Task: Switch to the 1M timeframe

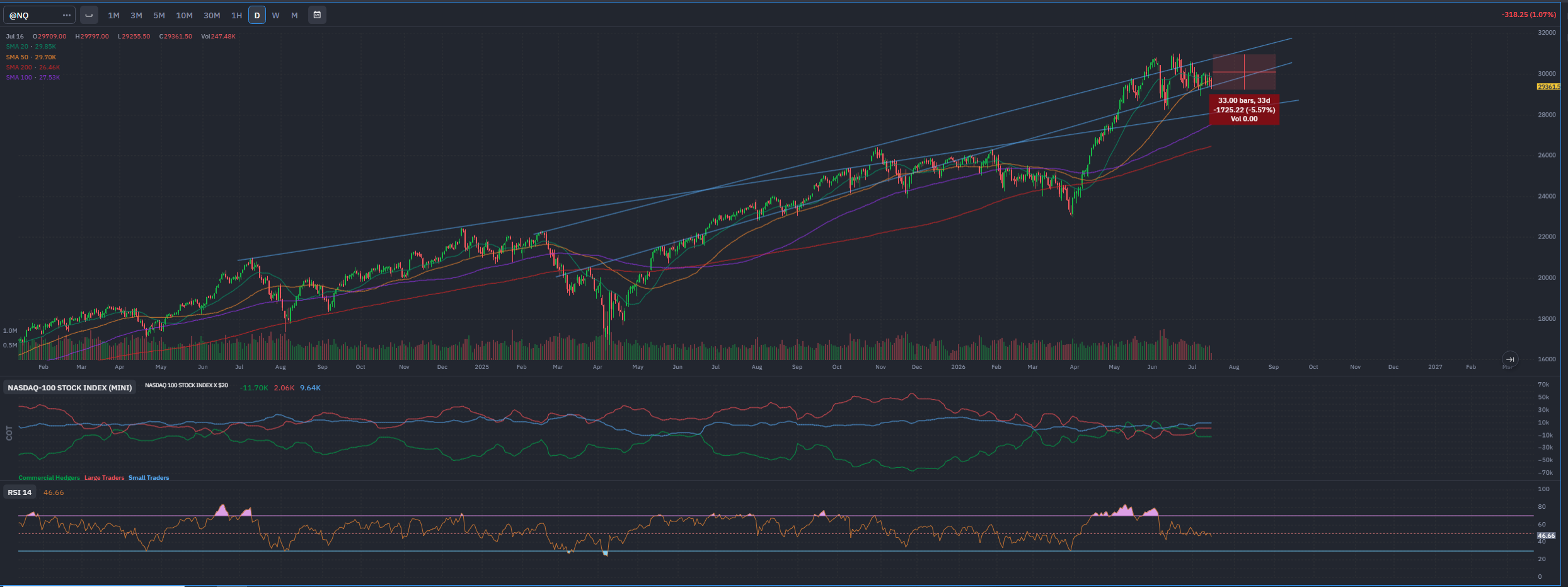Action: 113,15
